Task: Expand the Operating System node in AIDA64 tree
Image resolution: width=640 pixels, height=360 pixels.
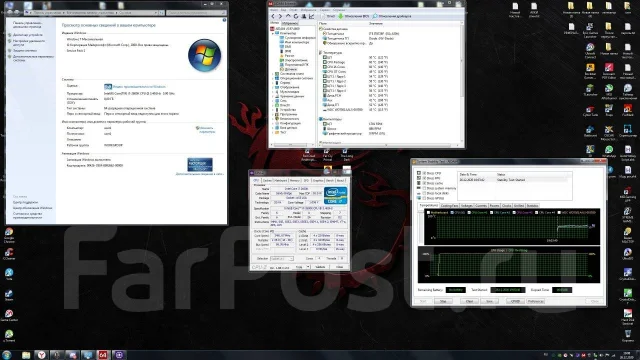Action: click(x=273, y=78)
